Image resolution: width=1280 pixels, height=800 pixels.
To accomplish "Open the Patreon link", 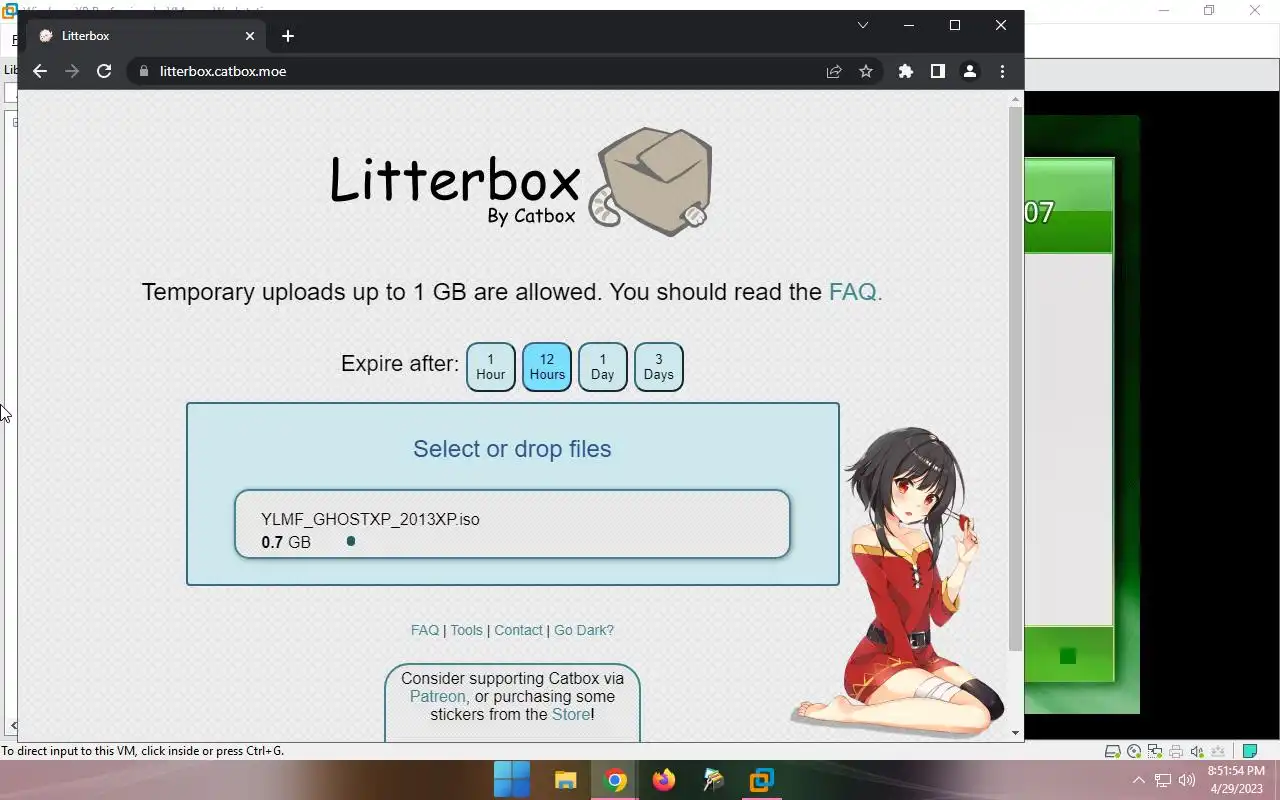I will point(438,696).
